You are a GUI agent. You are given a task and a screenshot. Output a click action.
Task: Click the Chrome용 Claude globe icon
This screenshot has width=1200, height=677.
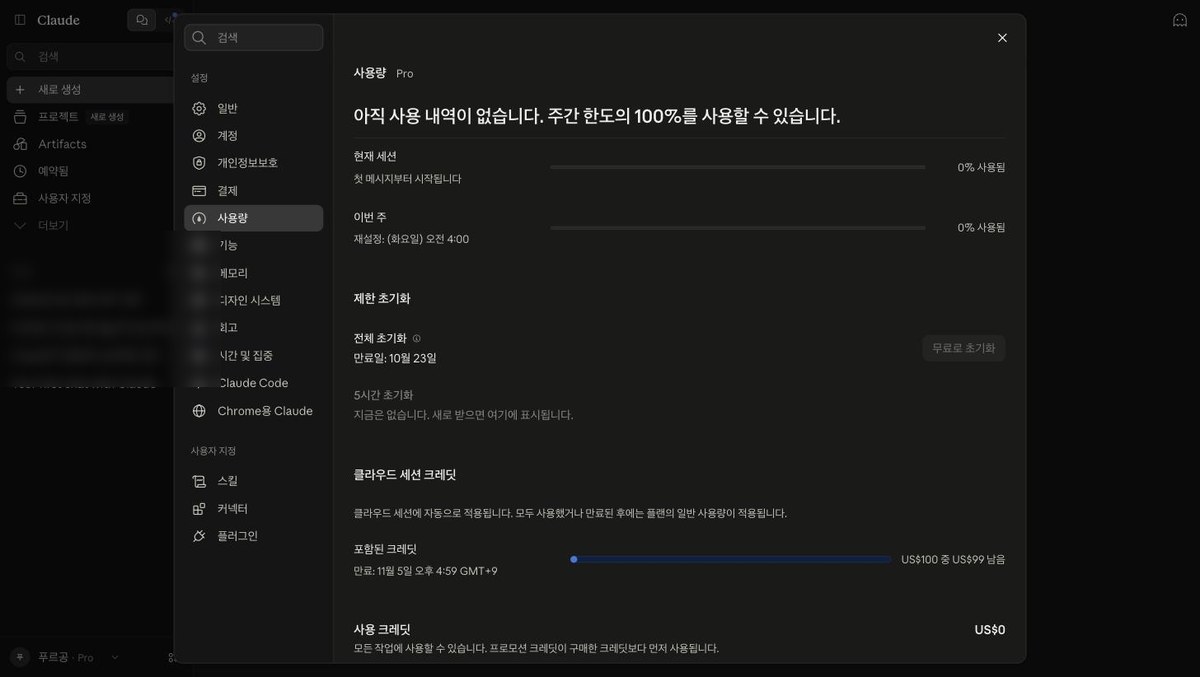[x=199, y=411]
